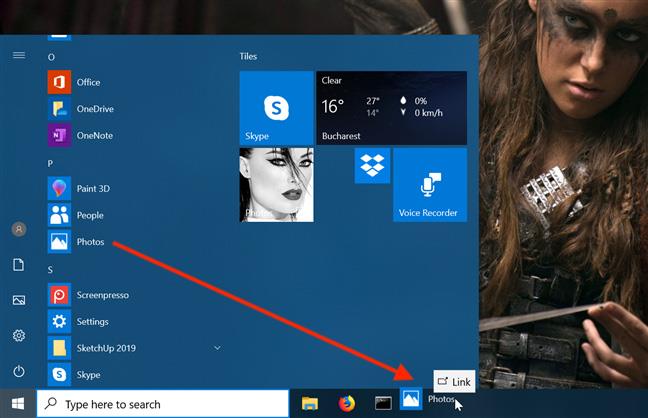This screenshot has width=648, height=418.
Task: Open the Photos live tile thumbnail
Action: 276,185
